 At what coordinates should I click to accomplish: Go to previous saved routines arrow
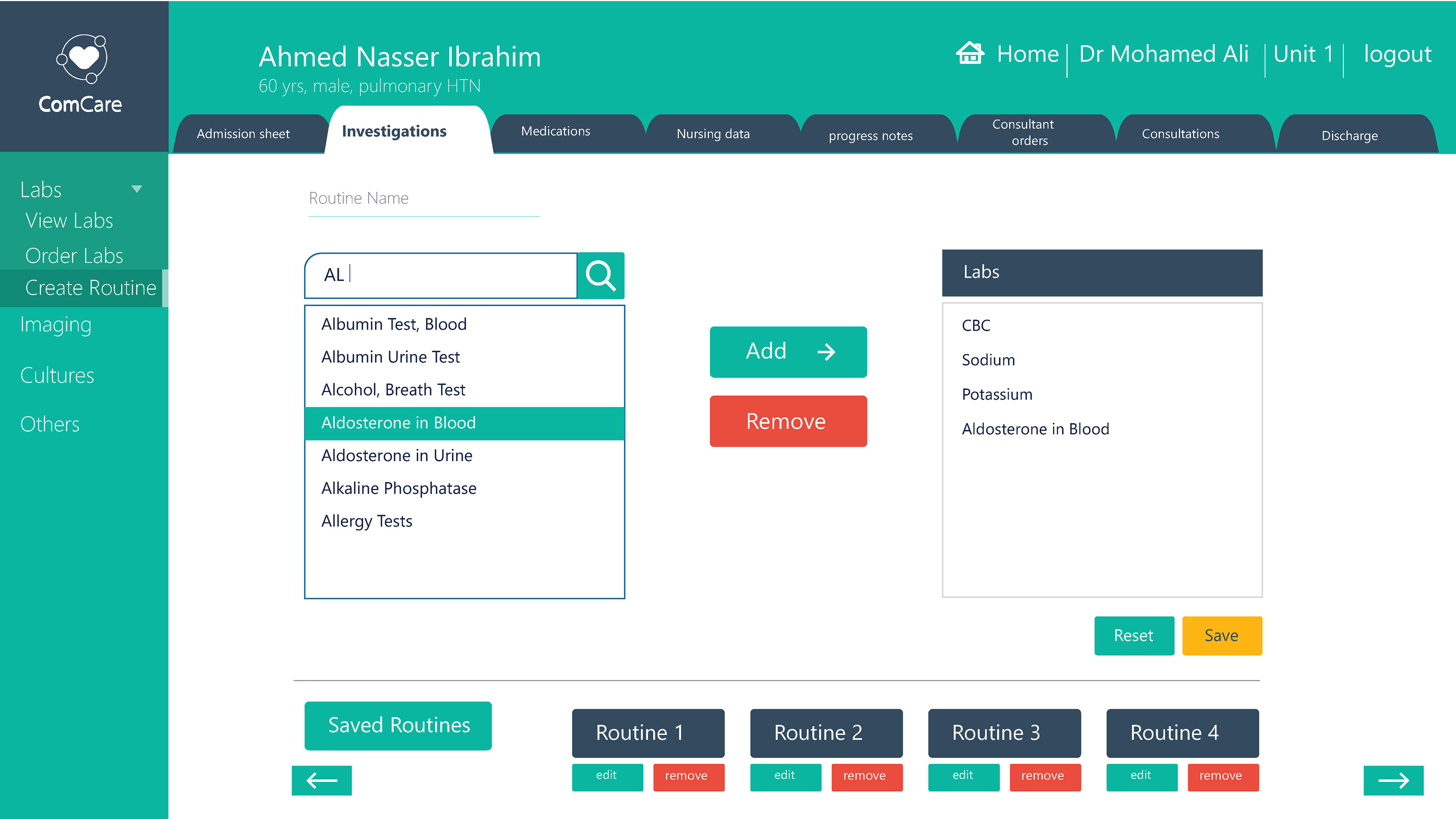[322, 781]
